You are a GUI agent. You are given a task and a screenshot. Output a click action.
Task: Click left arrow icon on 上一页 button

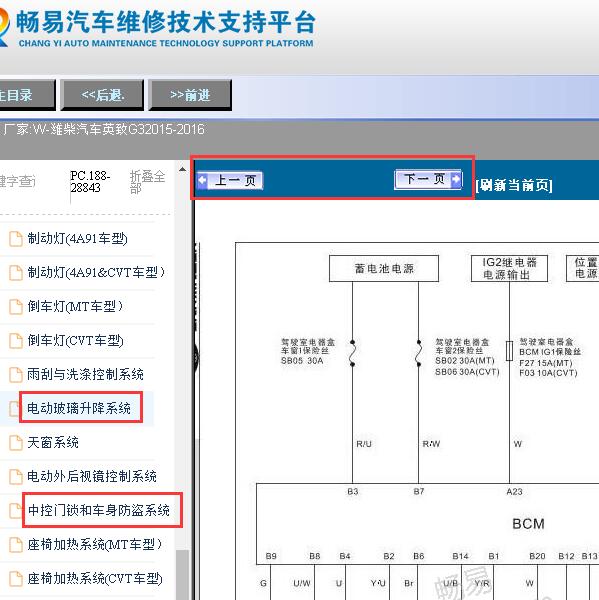click(x=202, y=180)
